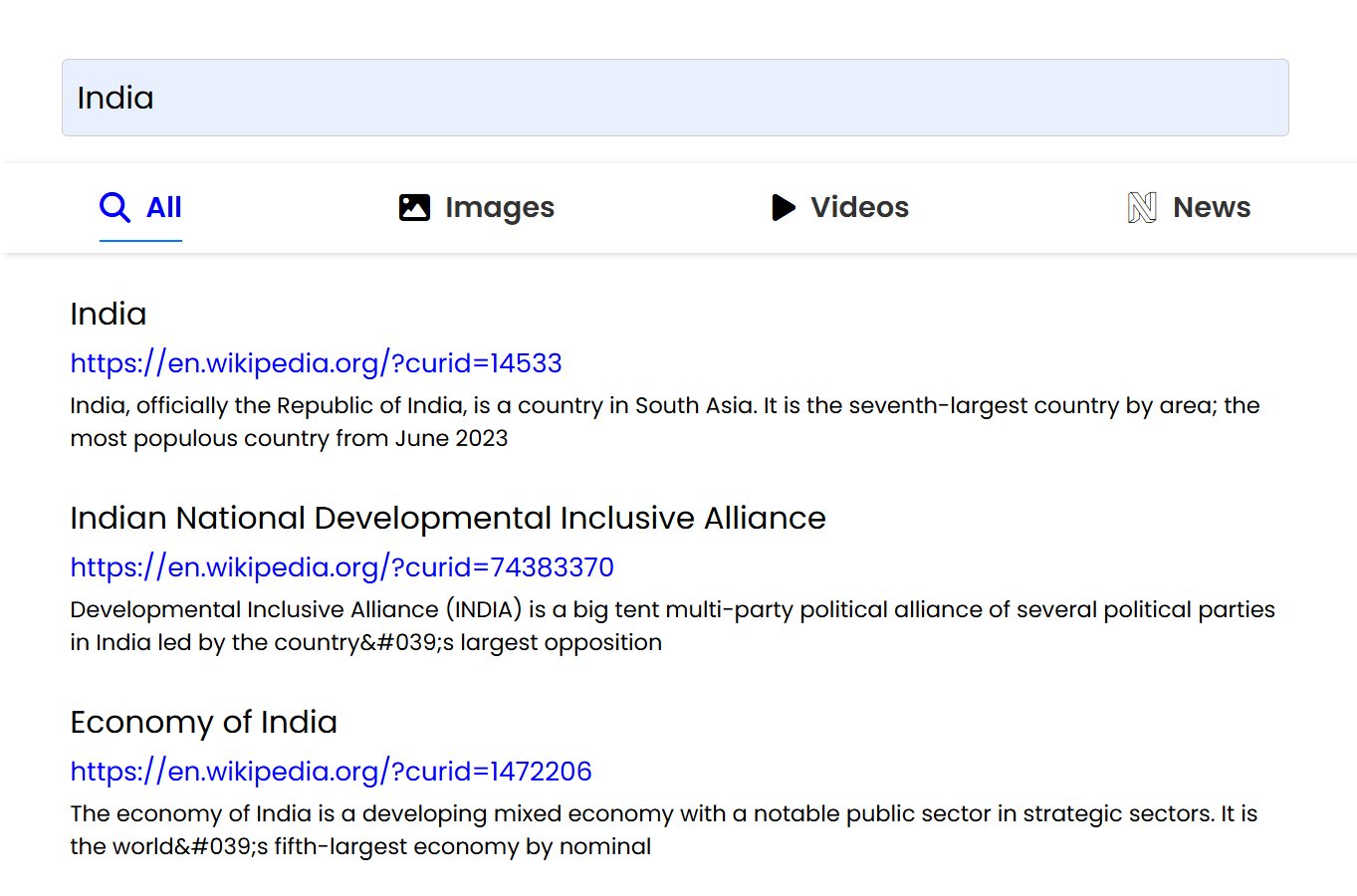This screenshot has width=1357, height=896.
Task: Open the 'Videos' tab label
Action: tap(859, 207)
